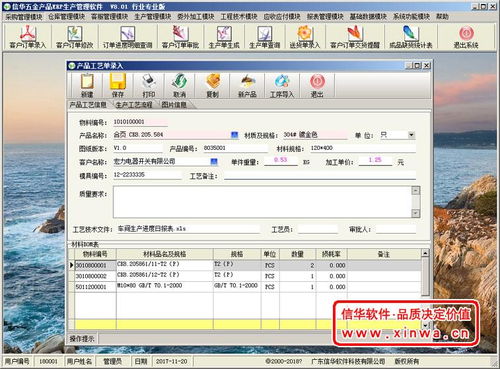Screen dimensions: 500x369
Task: Open 系统功能模块 menu
Action: (411, 16)
